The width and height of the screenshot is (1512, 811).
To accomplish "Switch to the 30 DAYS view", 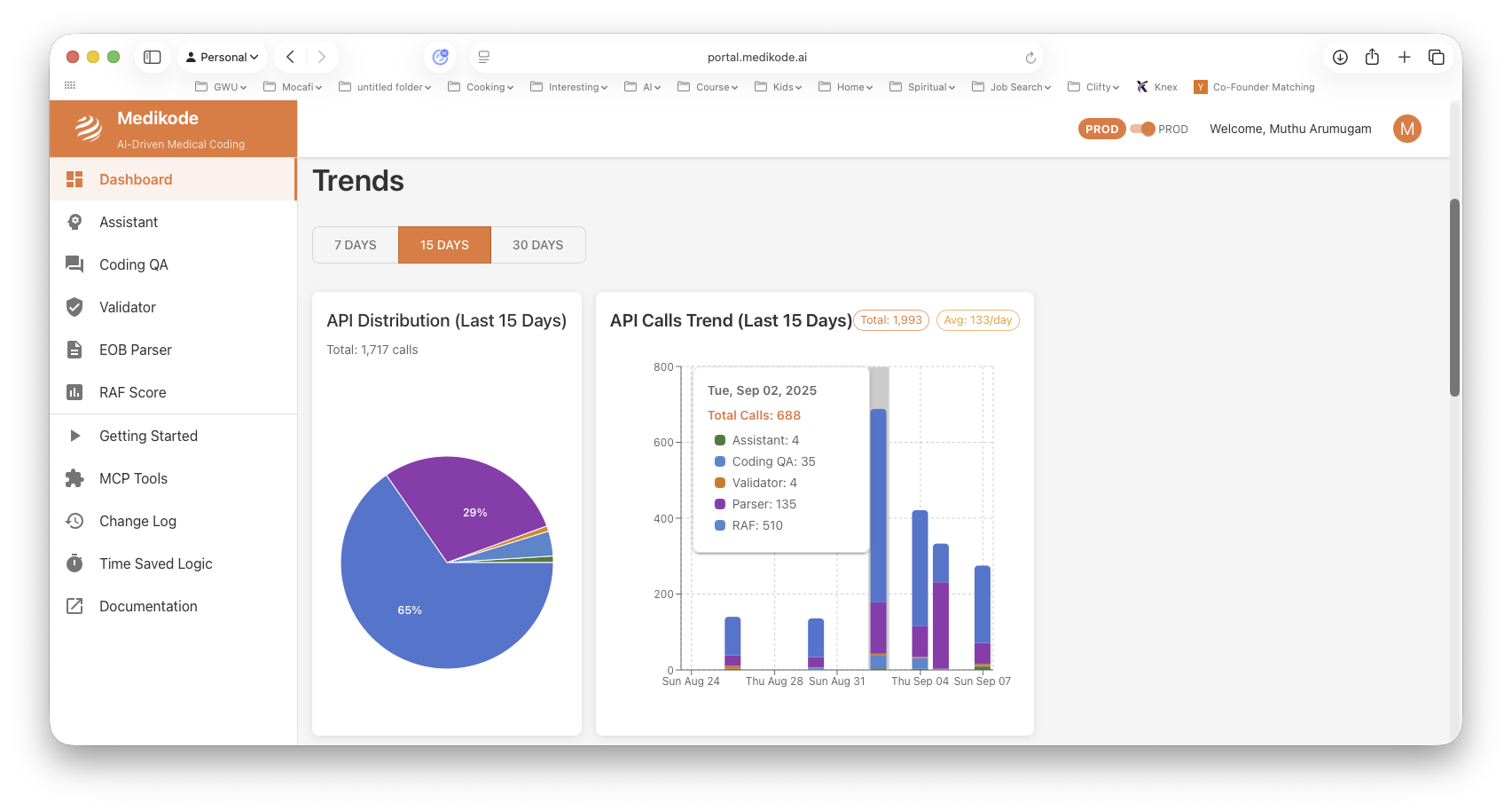I will (538, 244).
